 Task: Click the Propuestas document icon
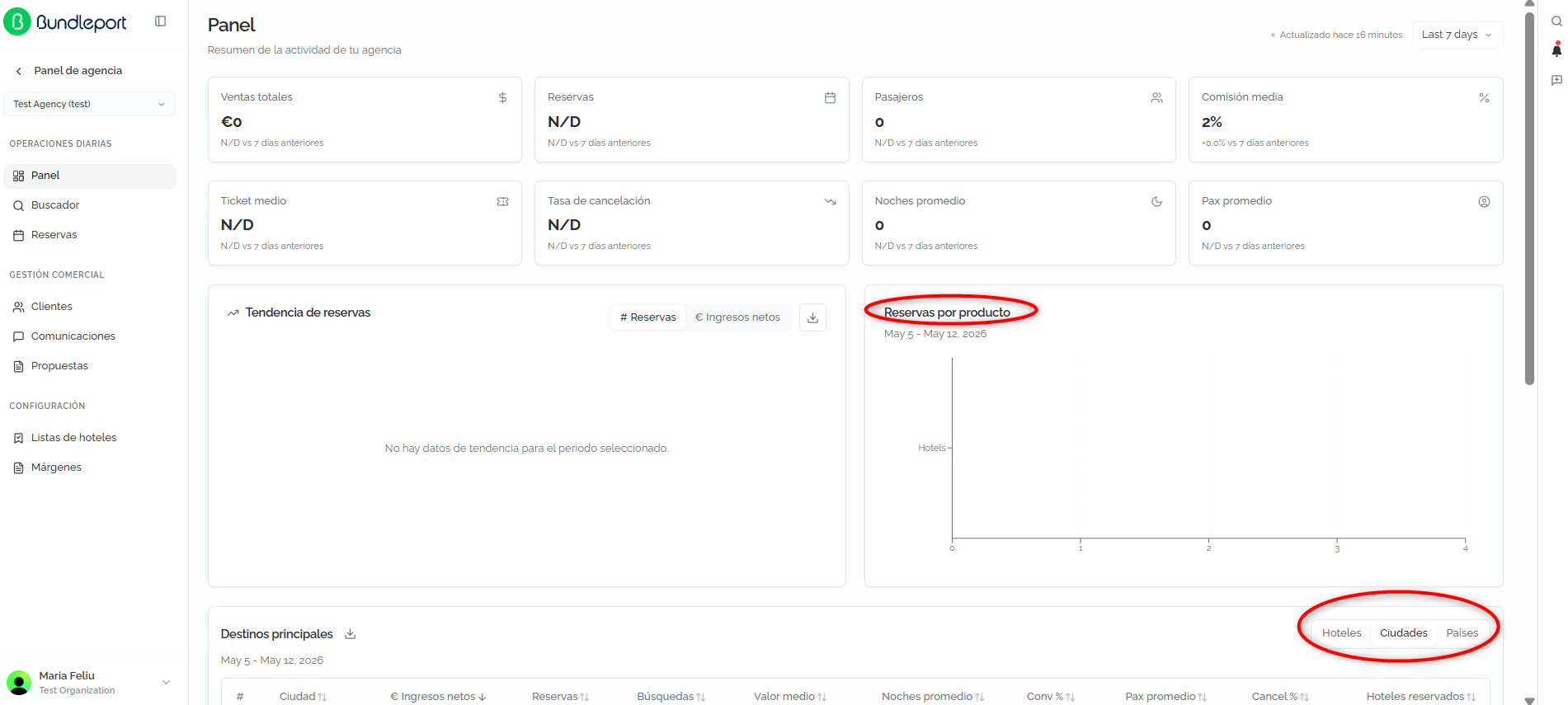(18, 366)
